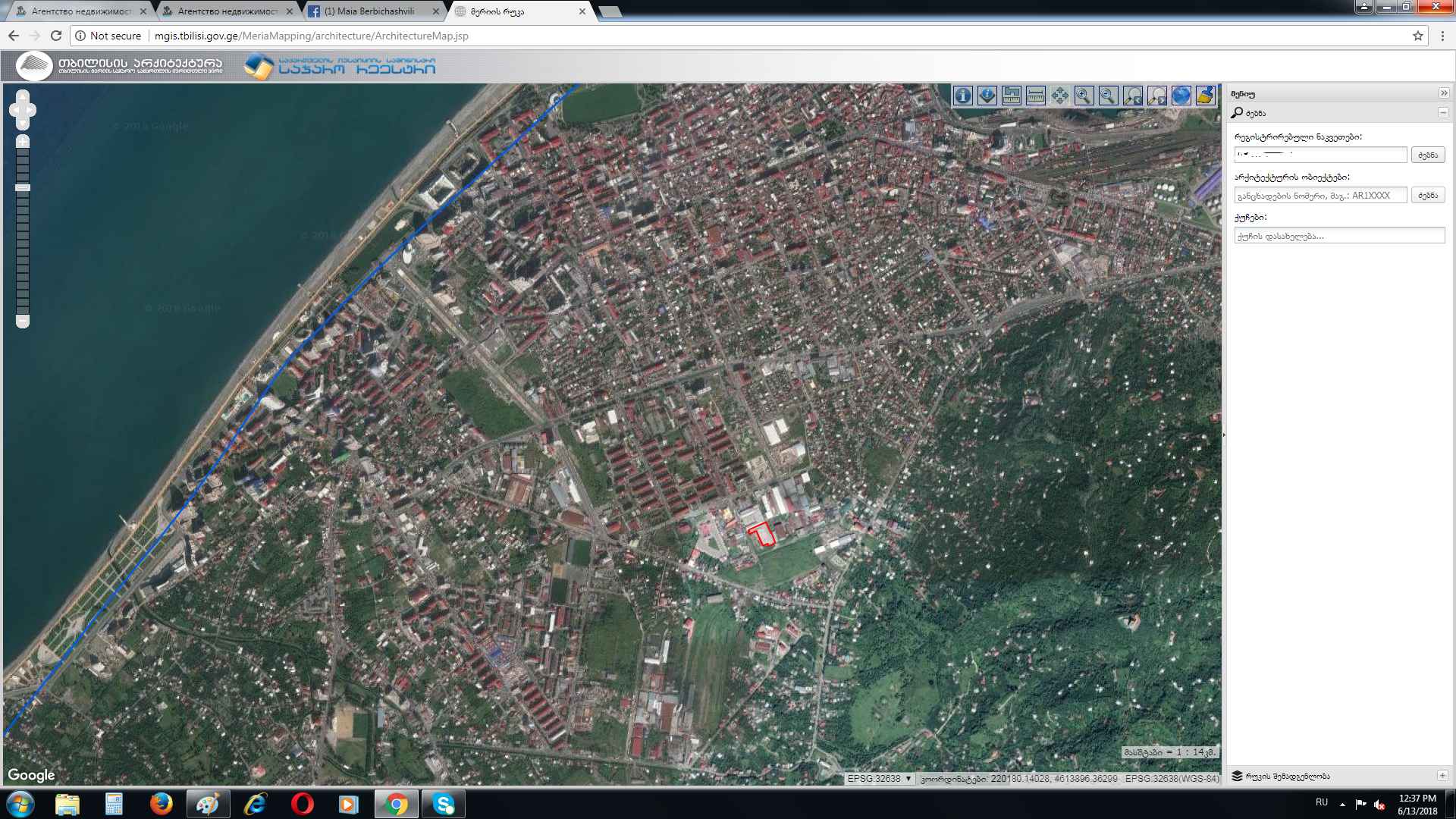Click the Public Registry logo in header
The height and width of the screenshot is (819, 1456).
tap(340, 67)
